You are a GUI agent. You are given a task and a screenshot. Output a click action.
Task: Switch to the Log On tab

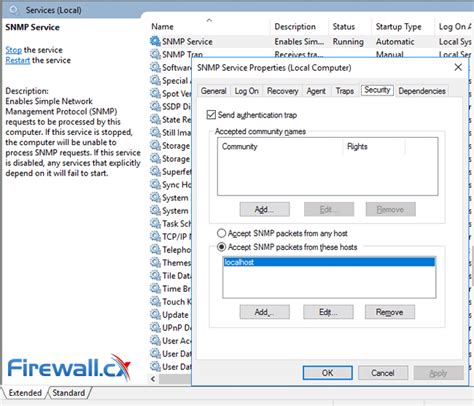coord(246,91)
